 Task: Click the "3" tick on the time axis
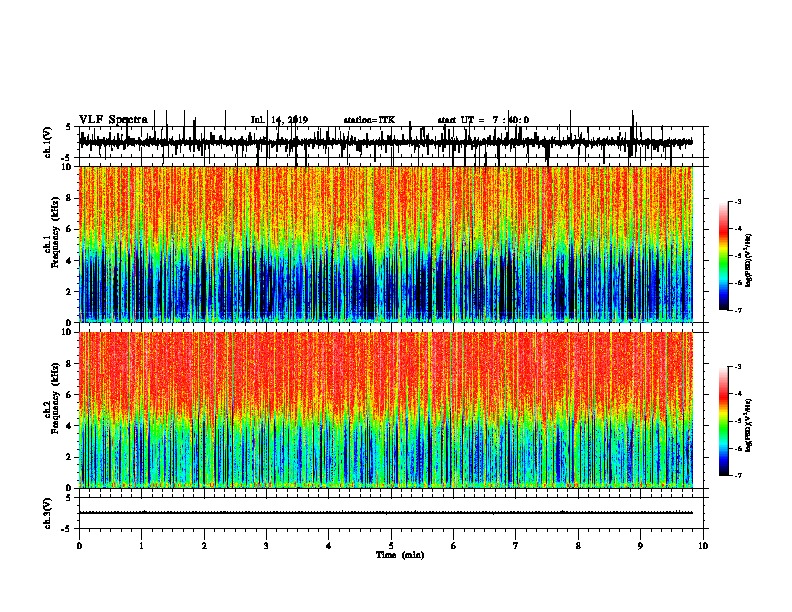coord(266,546)
